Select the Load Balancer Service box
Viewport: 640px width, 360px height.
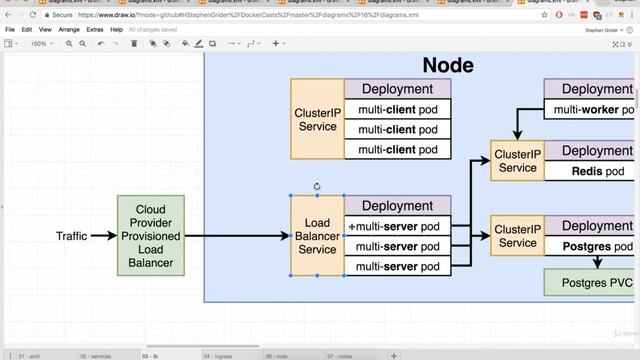tap(317, 236)
